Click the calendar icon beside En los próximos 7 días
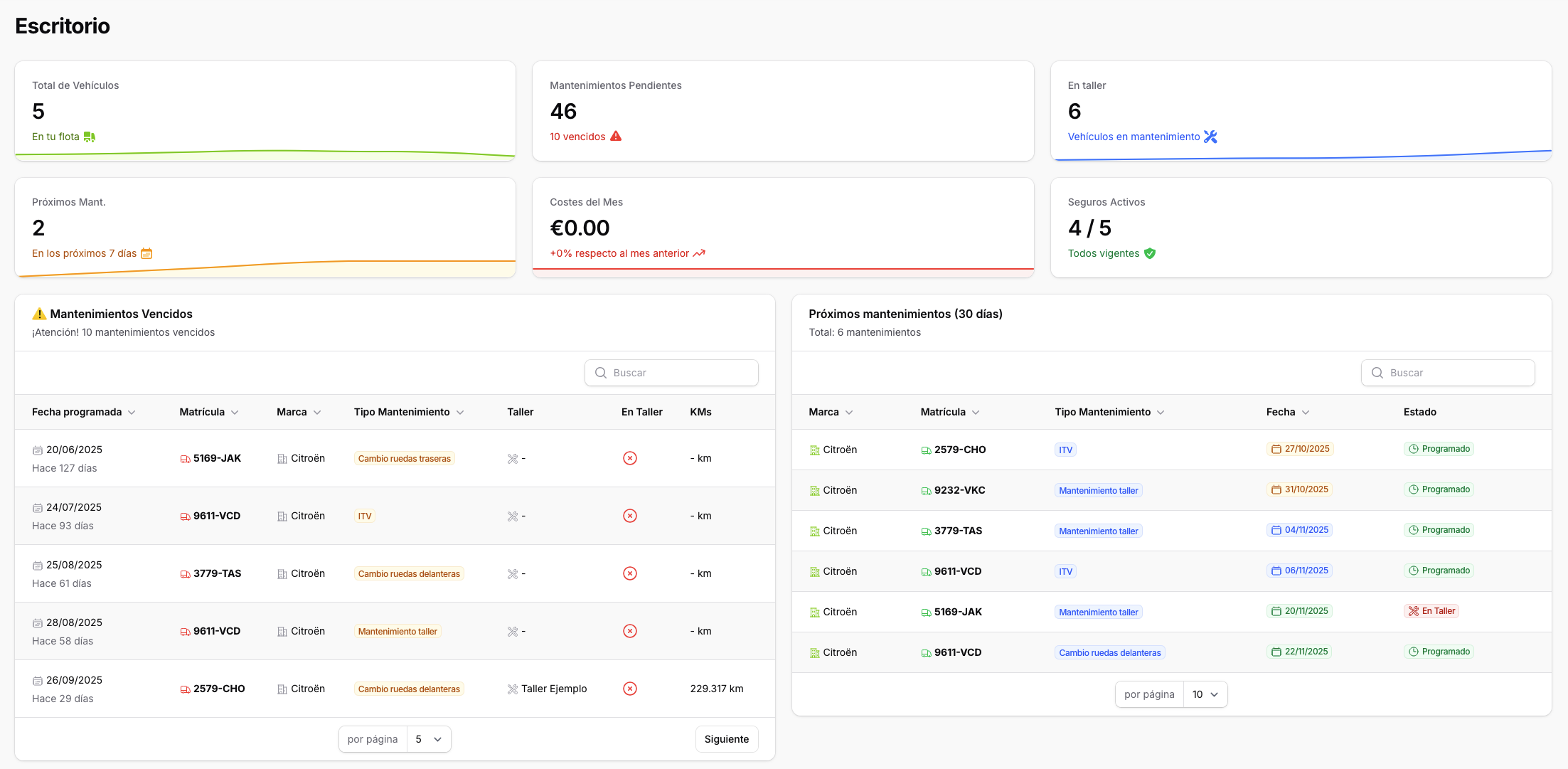The width and height of the screenshot is (1568, 769). 146,253
